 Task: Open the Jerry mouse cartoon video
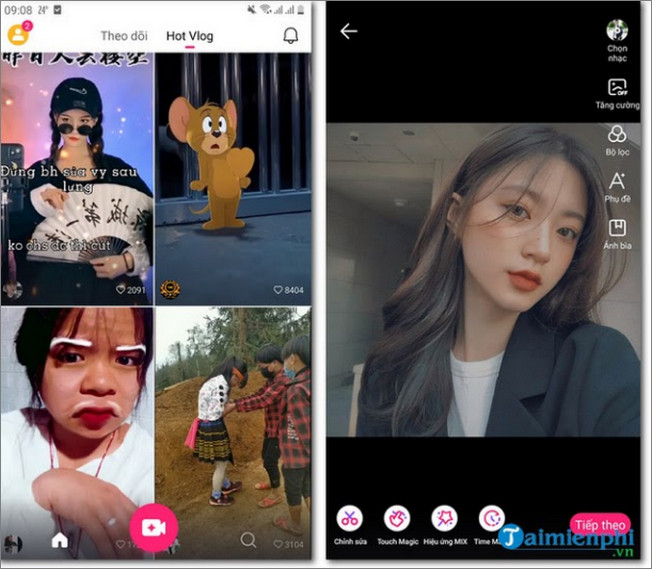232,175
